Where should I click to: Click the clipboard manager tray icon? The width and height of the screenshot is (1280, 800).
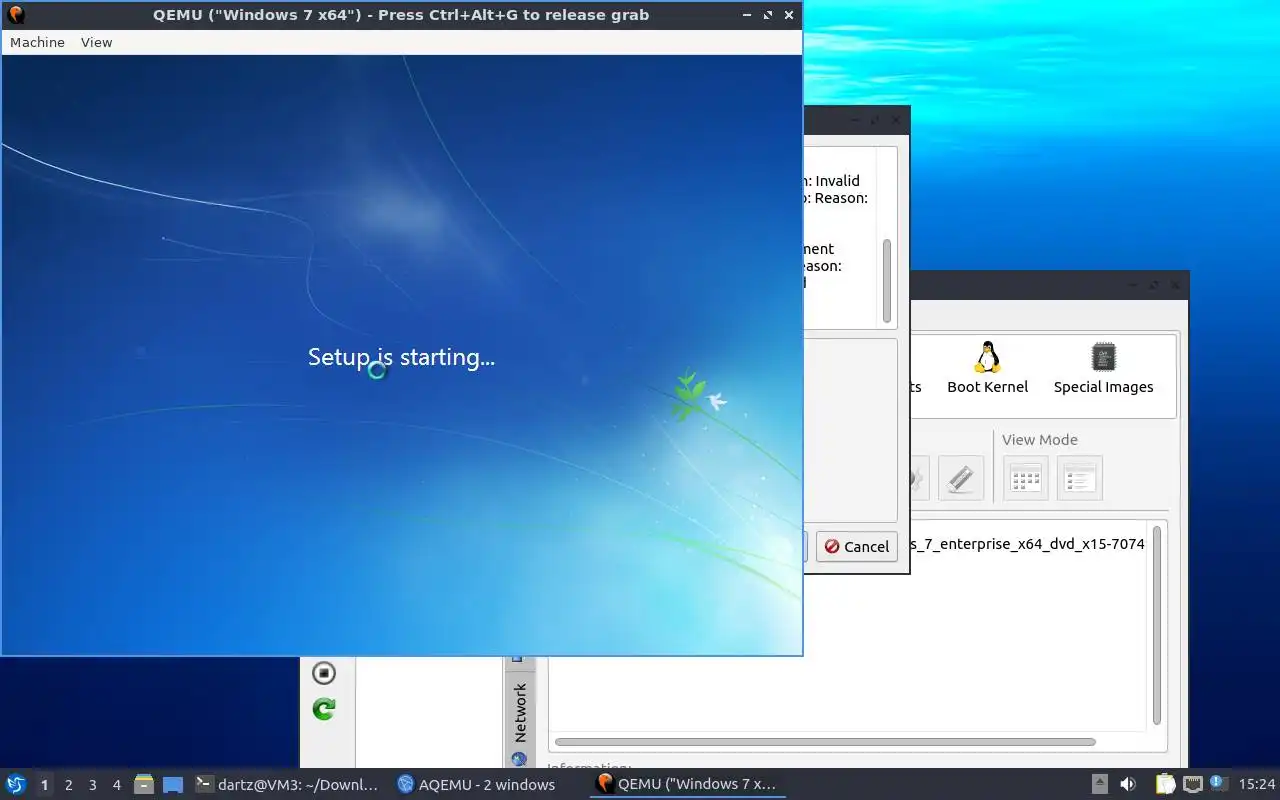click(1166, 785)
